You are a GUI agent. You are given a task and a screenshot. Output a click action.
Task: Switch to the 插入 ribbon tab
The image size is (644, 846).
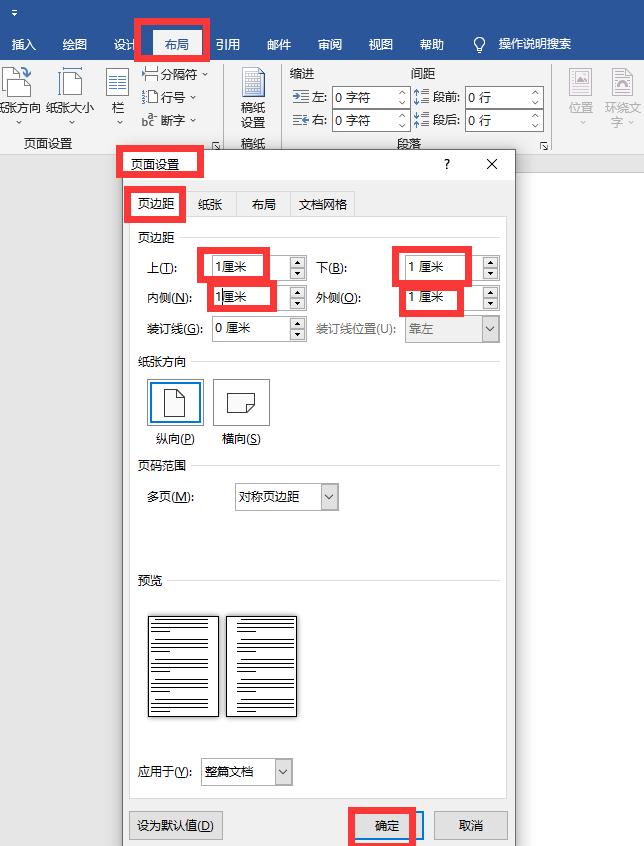(x=24, y=44)
